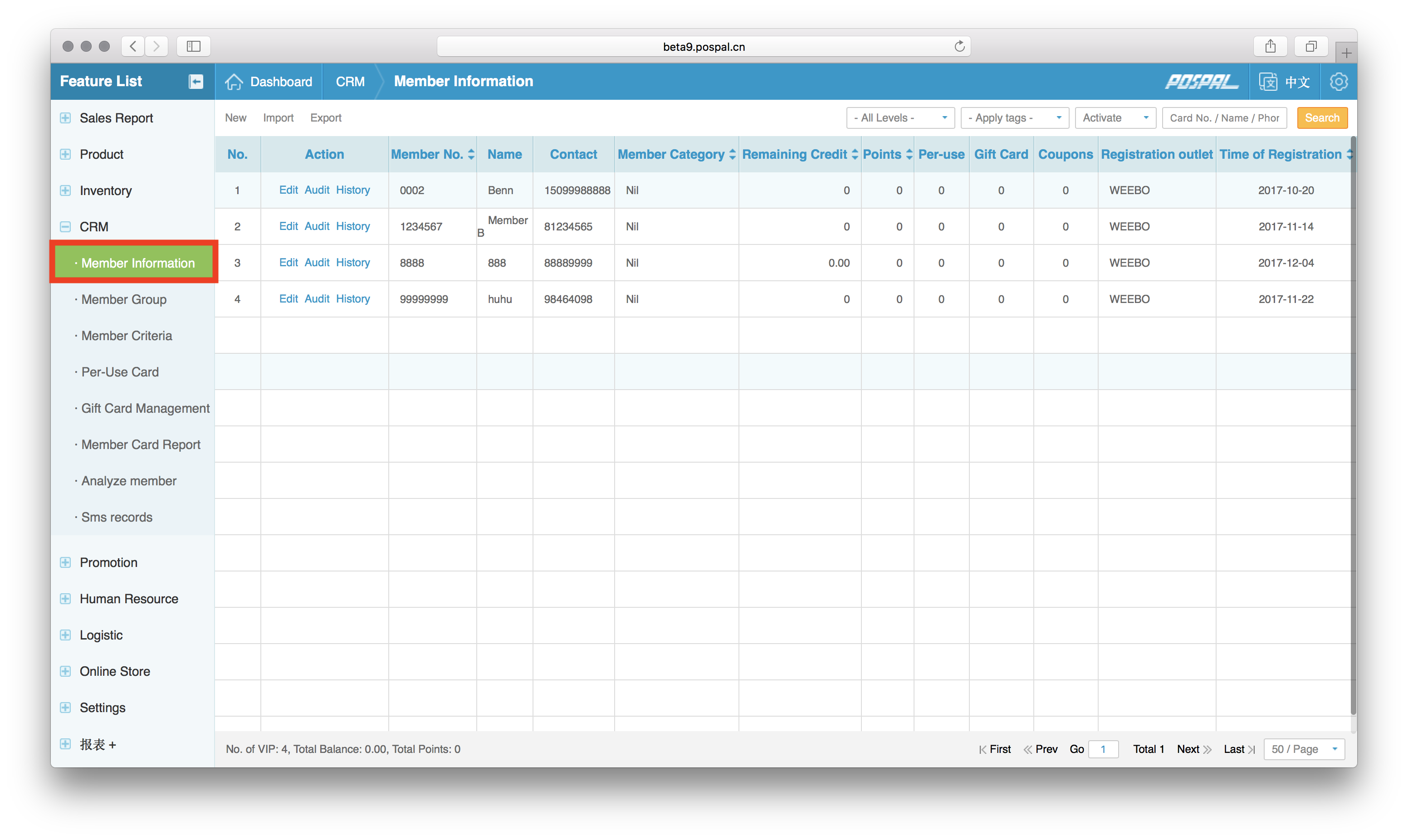Click the orange Search button

click(x=1321, y=118)
